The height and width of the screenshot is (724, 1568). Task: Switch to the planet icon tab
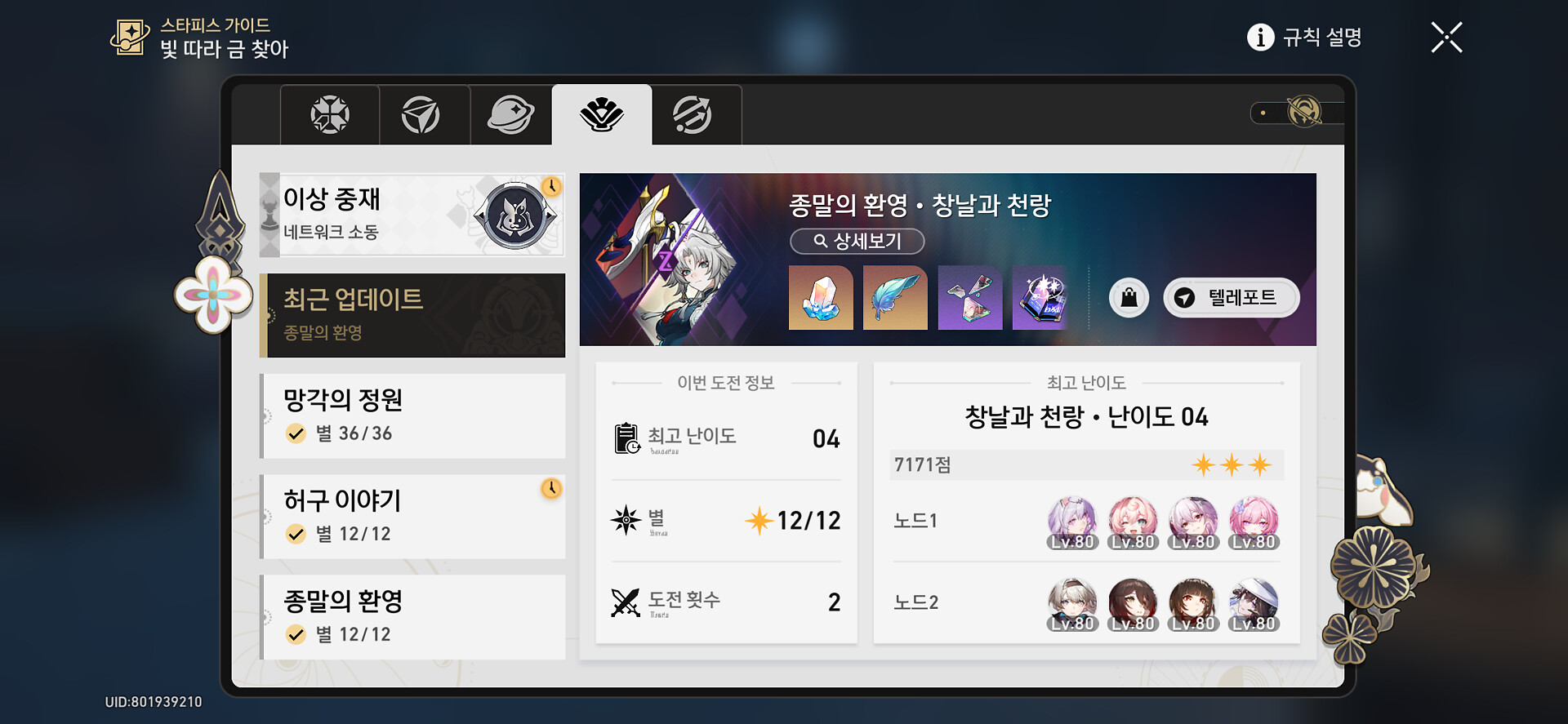[x=511, y=114]
